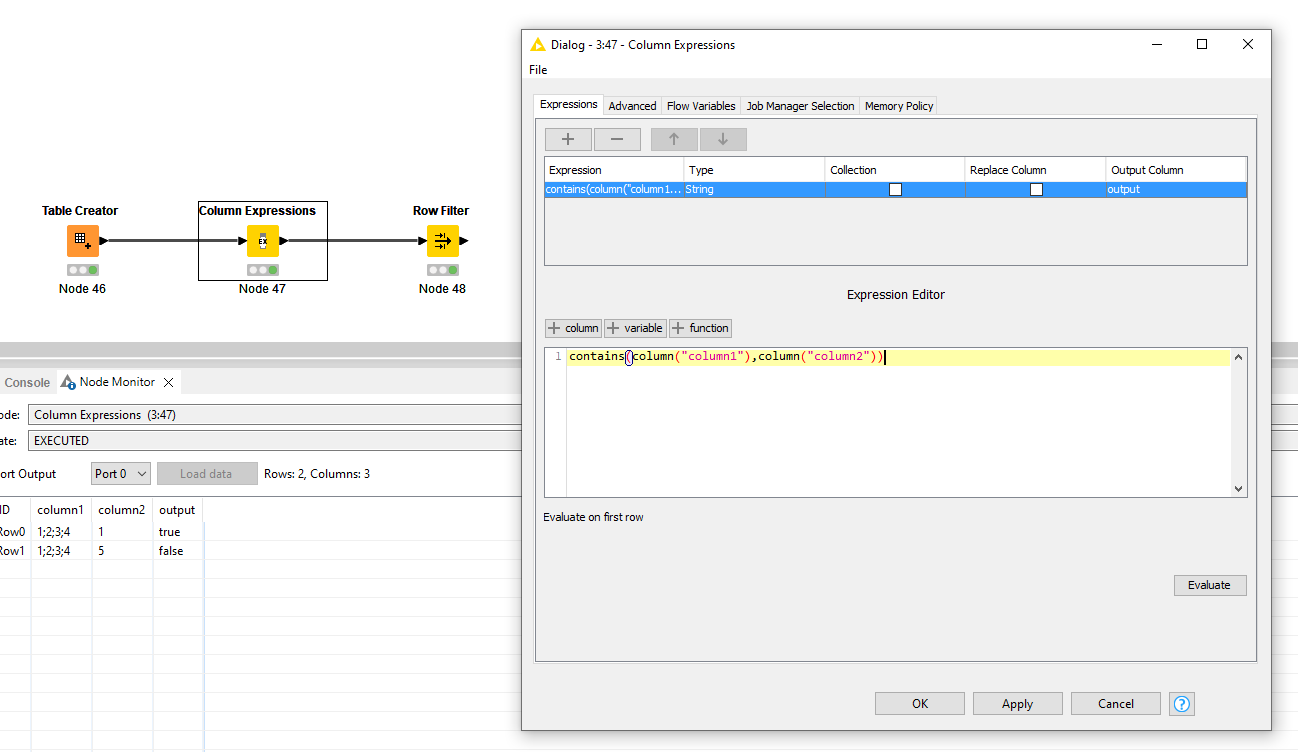Click the Evaluate button
This screenshot has height=752, width=1298.
(1210, 585)
